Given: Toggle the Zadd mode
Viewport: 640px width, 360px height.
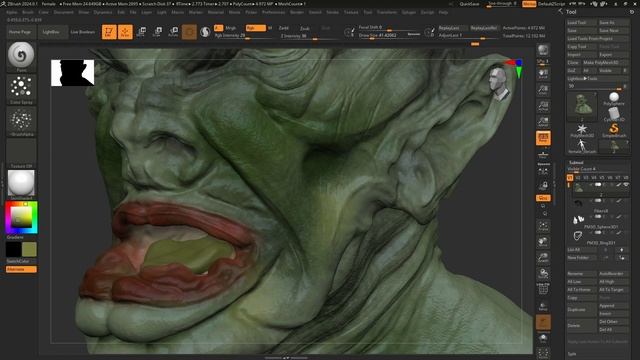Looking at the screenshot, I should pyautogui.click(x=284, y=28).
